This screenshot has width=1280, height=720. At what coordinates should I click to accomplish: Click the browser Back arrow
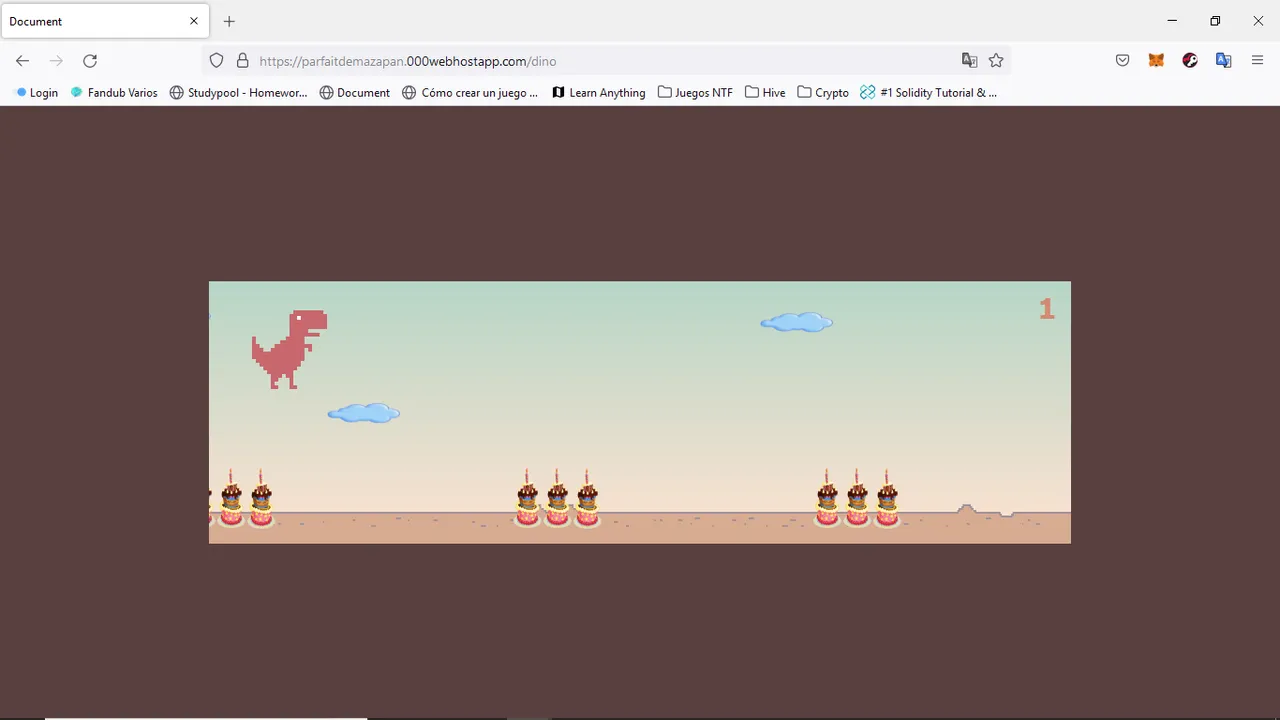(22, 61)
